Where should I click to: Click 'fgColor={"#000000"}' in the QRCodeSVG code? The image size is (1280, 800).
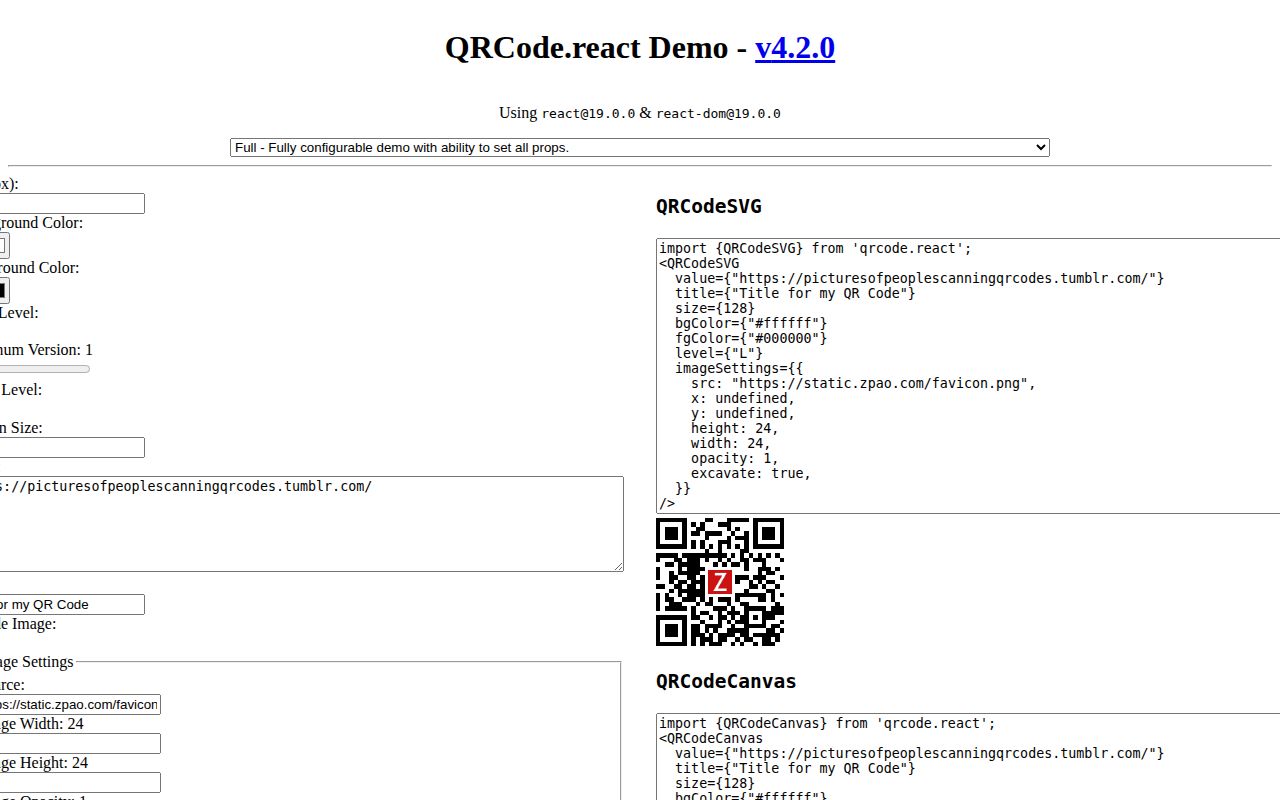(x=751, y=338)
